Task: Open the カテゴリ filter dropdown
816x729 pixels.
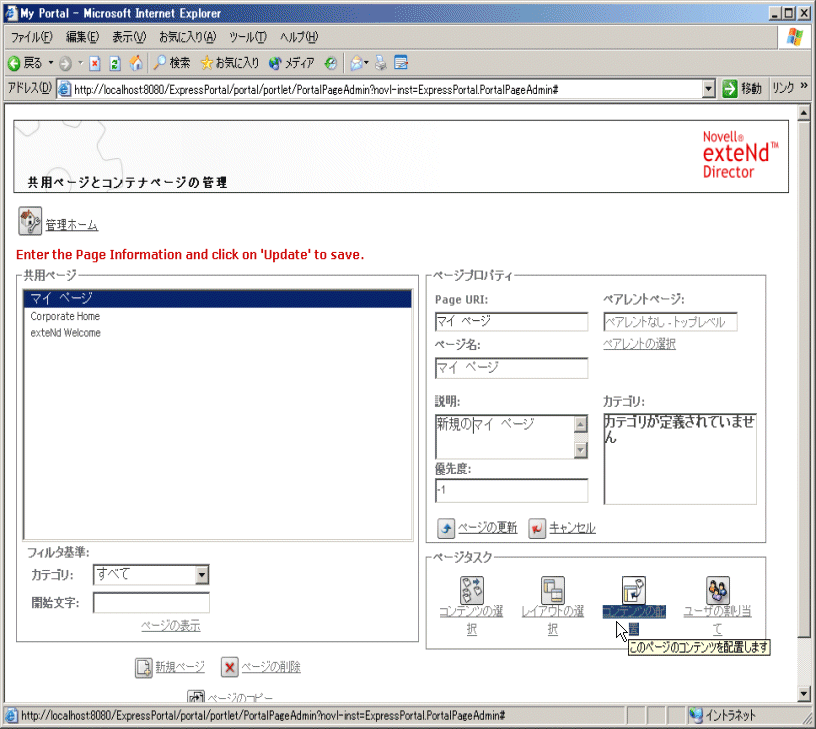Action: point(201,575)
